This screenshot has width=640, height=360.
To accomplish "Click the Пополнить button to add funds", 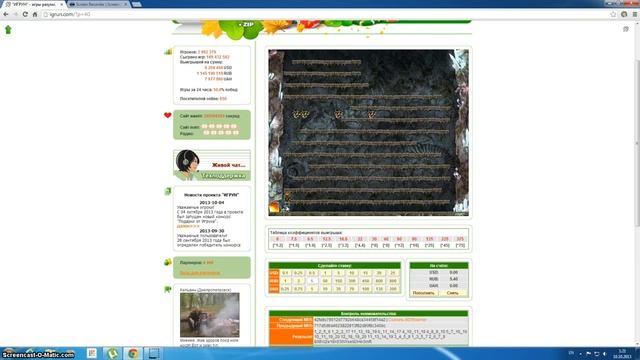I will tap(423, 293).
